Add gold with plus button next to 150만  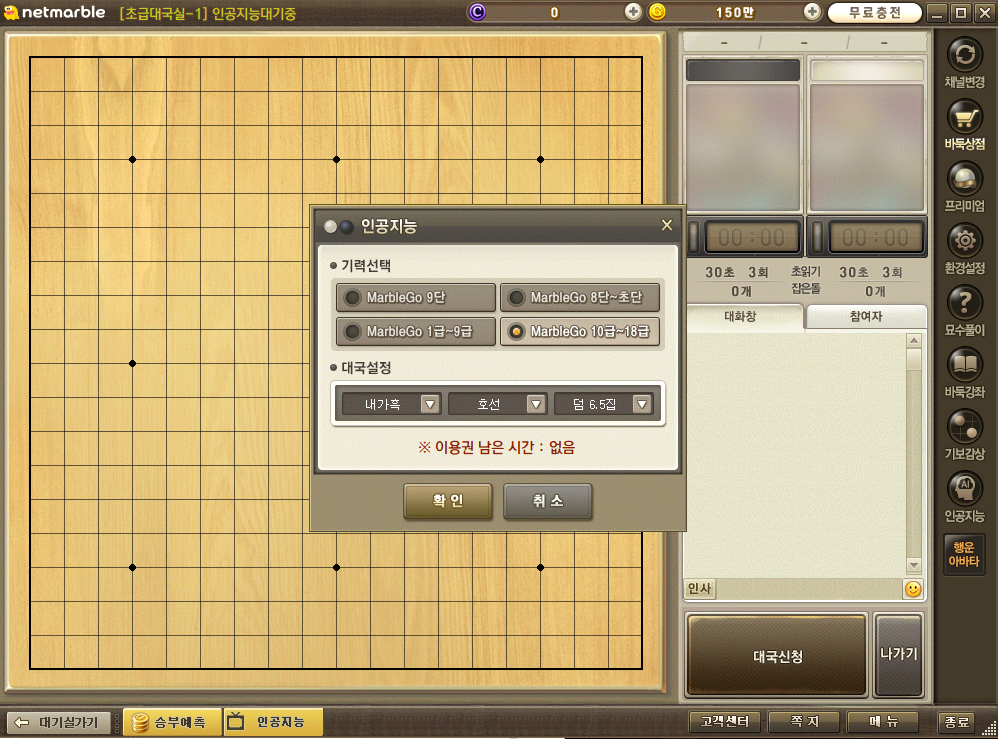[x=812, y=11]
